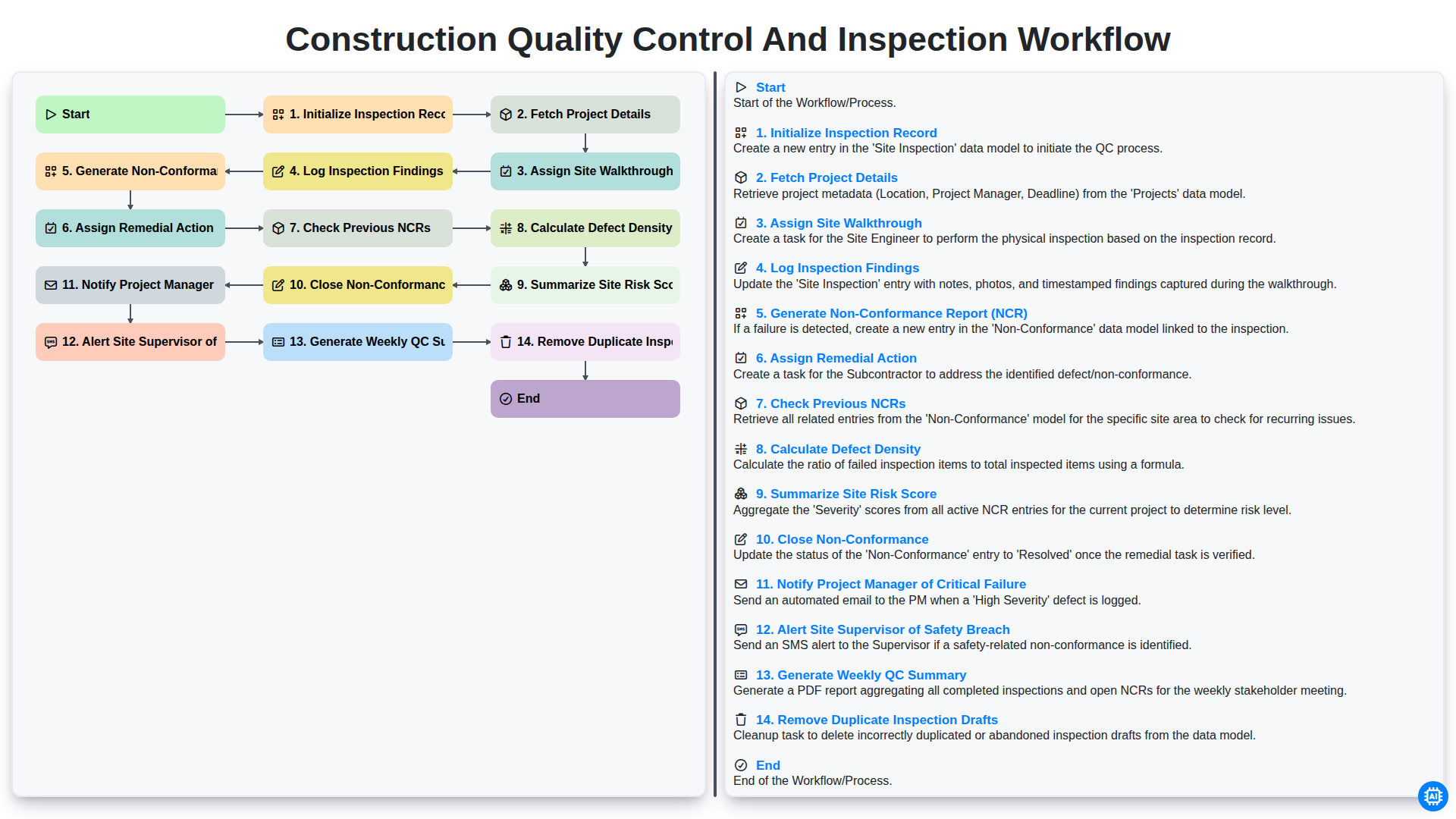This screenshot has height=819, width=1456.
Task: Click the envelope icon in Notify Project Manager node
Action: 51,285
